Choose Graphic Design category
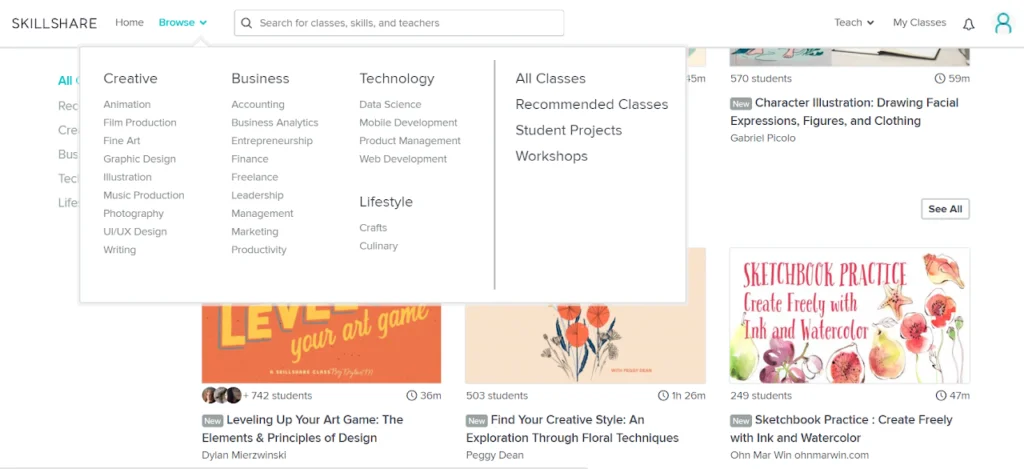 click(x=139, y=159)
